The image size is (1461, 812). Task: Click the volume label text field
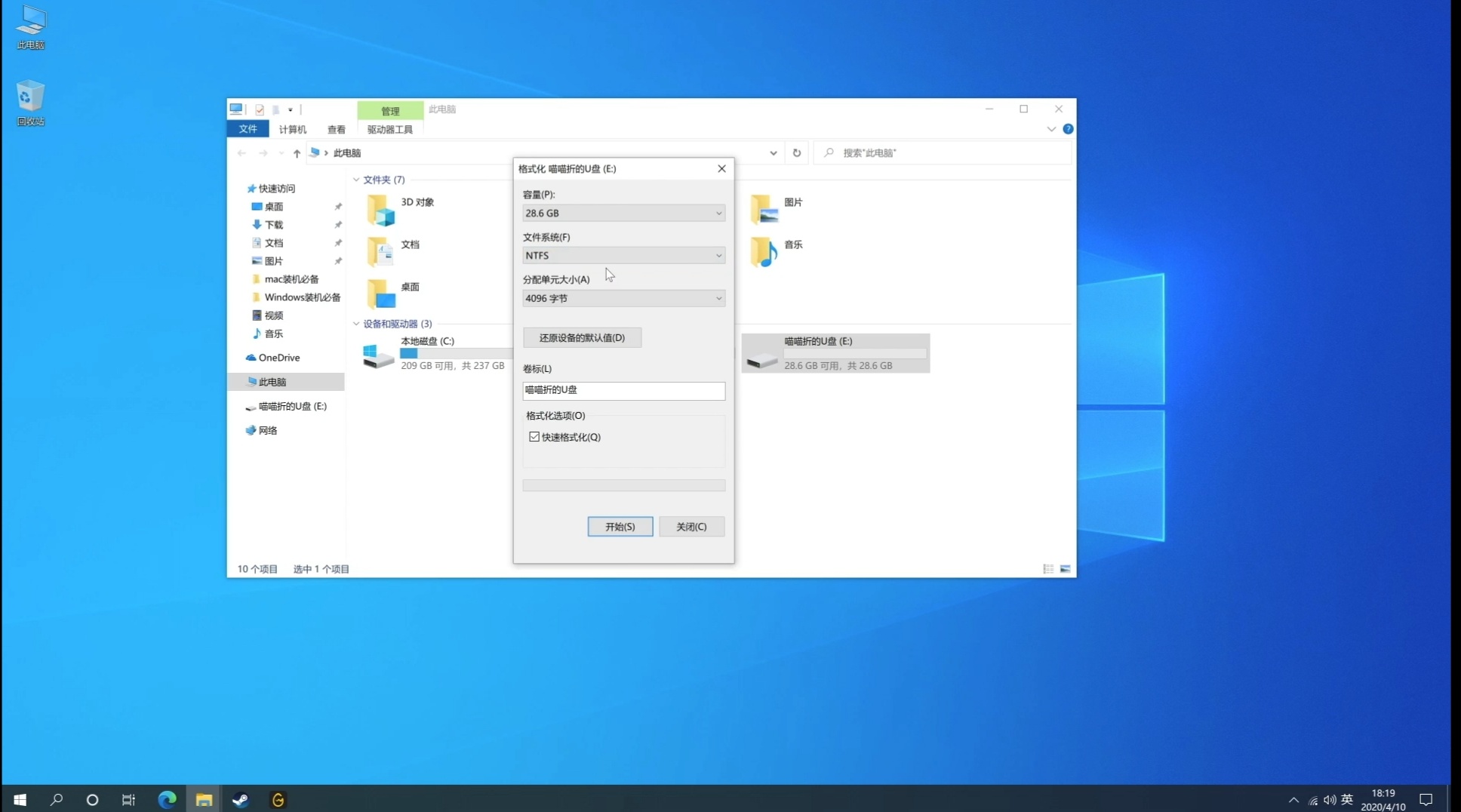623,390
